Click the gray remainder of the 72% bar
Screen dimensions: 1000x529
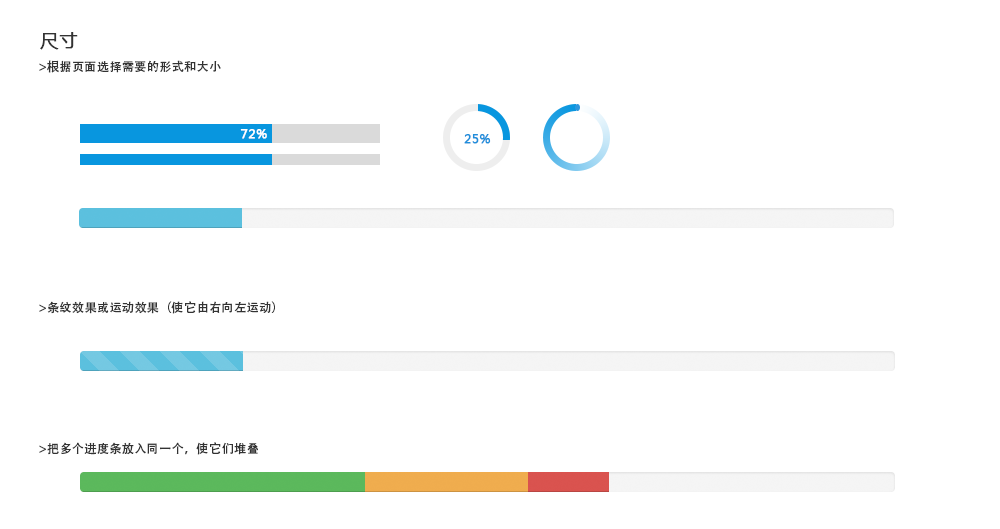(x=326, y=133)
